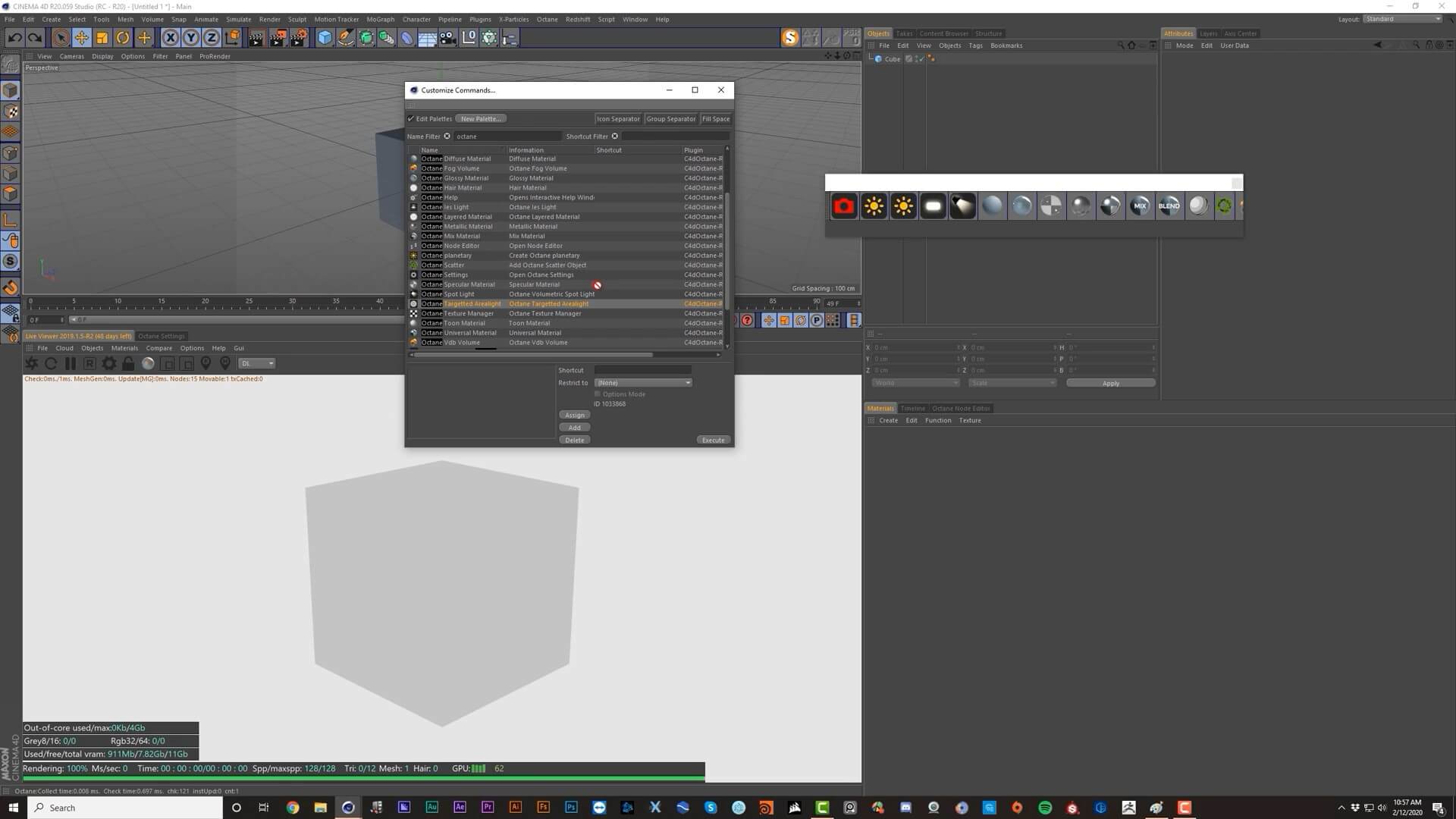Uncheck the Edit Palettes checkbox

[x=411, y=119]
